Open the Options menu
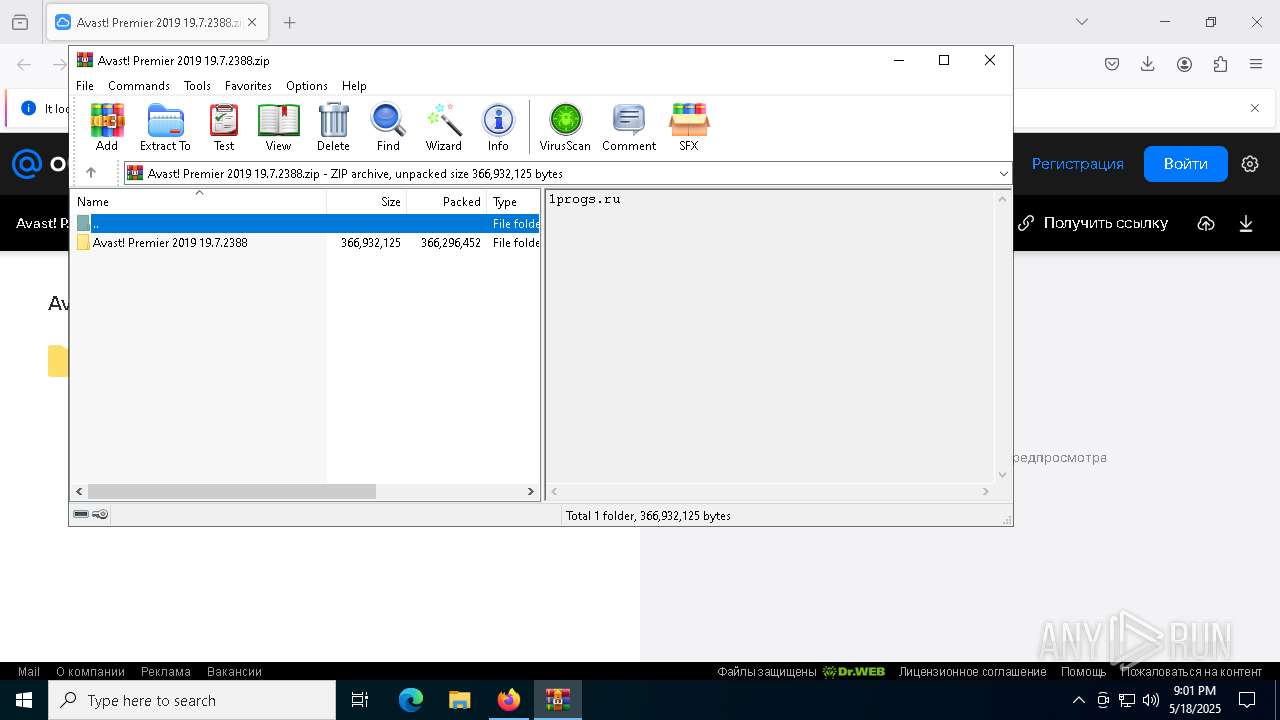Image resolution: width=1280 pixels, height=720 pixels. 307,86
